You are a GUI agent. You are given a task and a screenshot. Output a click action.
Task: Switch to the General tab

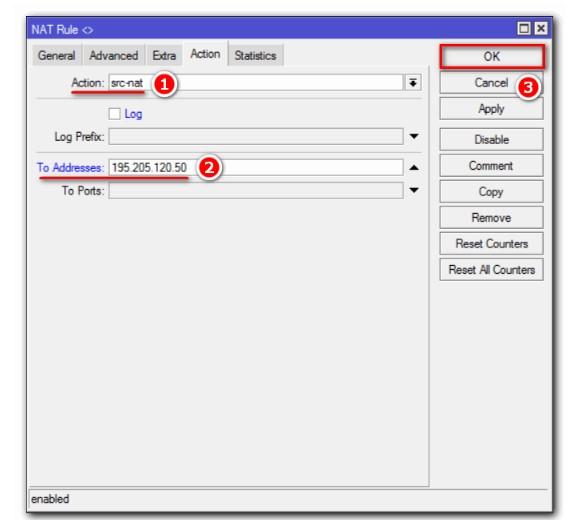56,56
